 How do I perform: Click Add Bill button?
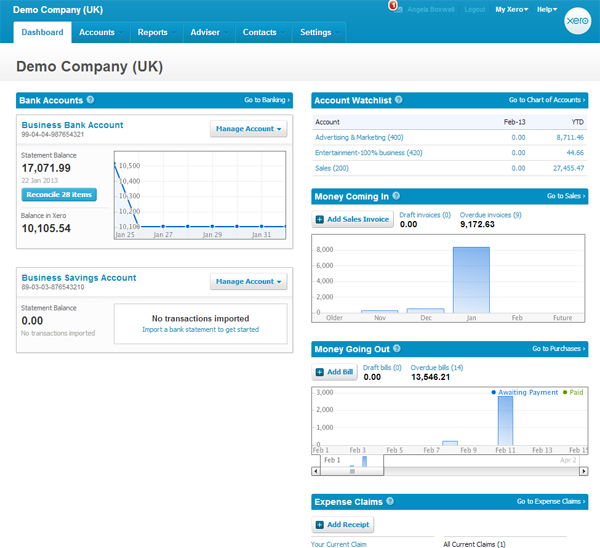pos(334,372)
